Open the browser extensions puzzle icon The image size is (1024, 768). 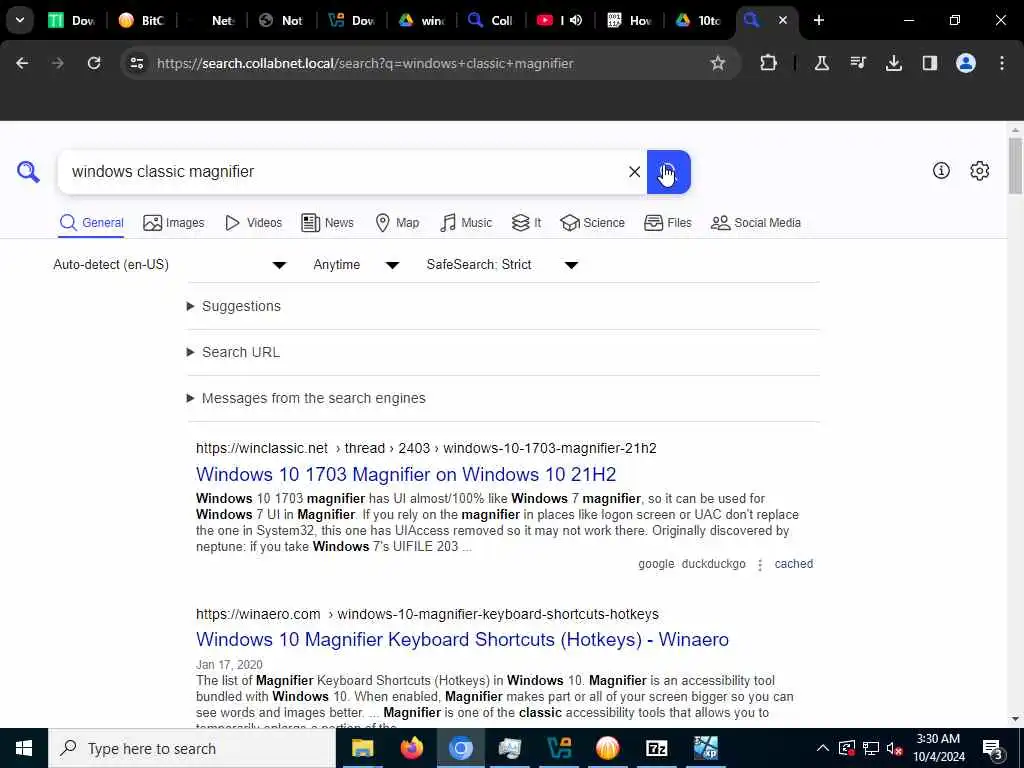(769, 63)
